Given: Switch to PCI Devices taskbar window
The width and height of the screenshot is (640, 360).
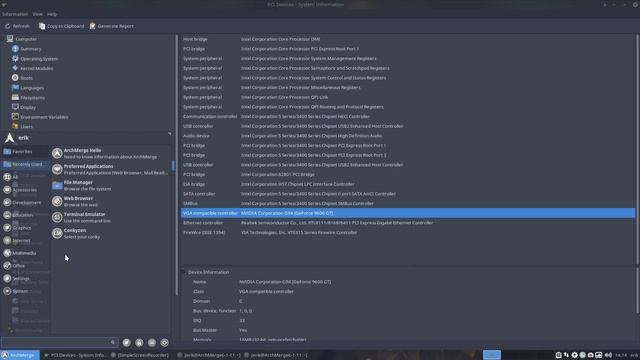Looking at the screenshot, I should (x=75, y=355).
